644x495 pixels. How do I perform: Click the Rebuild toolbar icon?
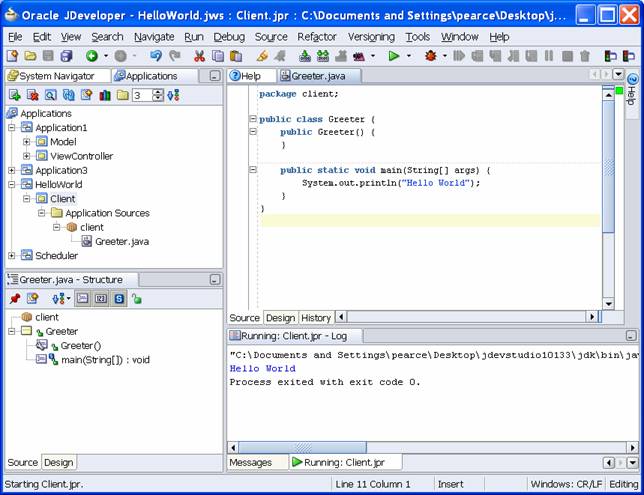point(323,55)
